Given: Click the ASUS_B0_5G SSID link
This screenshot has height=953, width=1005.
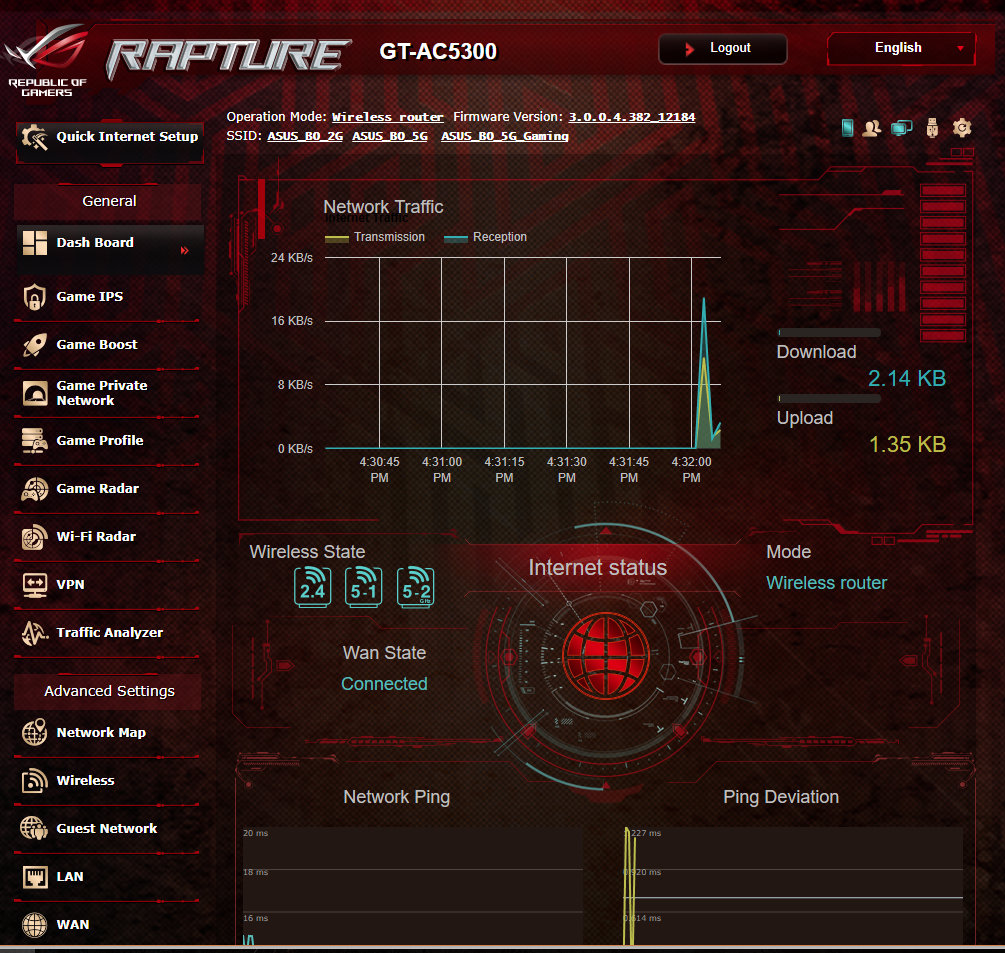Looking at the screenshot, I should tap(390, 137).
